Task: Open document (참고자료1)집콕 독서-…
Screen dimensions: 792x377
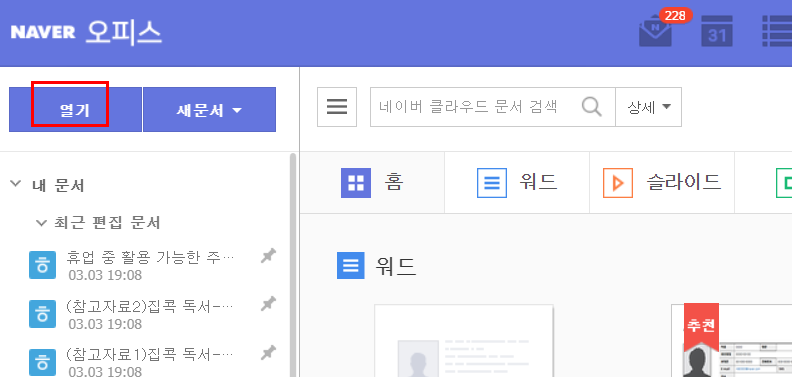Action: point(151,355)
